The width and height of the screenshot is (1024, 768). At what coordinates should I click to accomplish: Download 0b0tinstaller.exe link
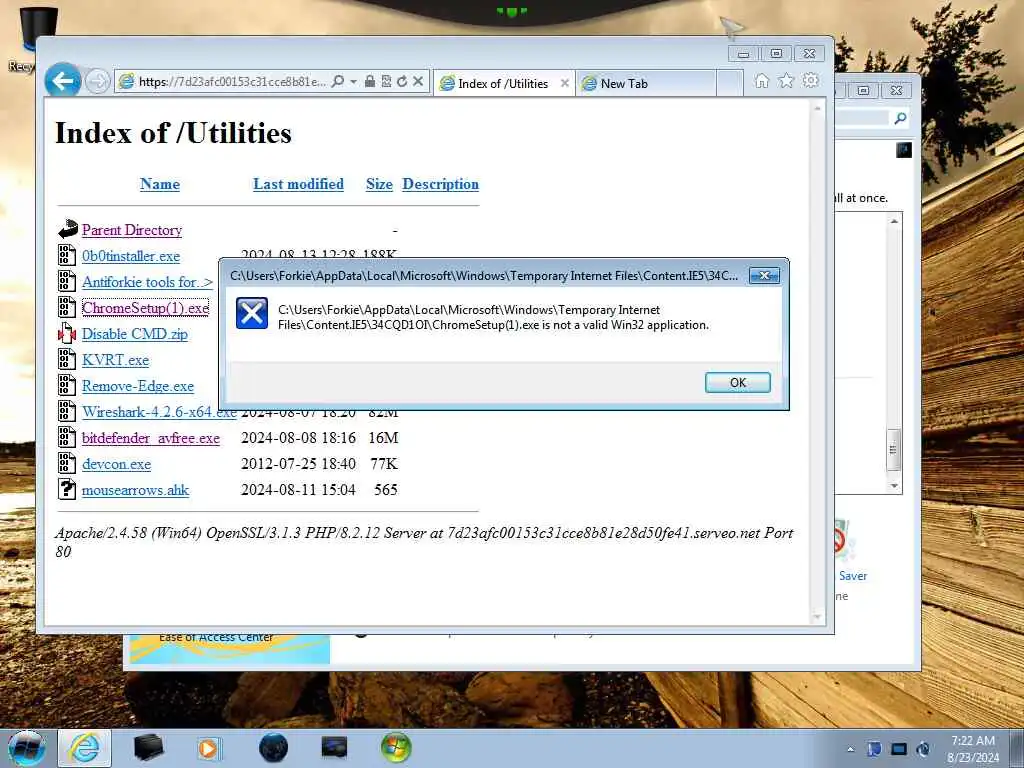131,256
